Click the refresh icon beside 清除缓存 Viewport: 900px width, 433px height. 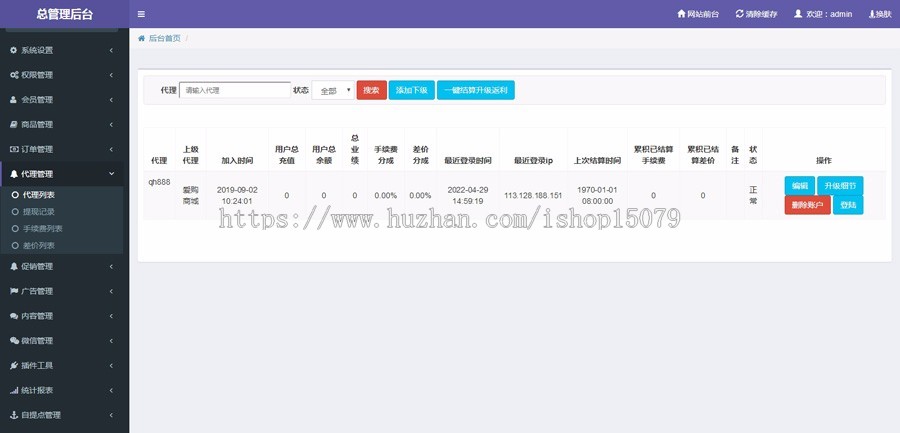pyautogui.click(x=740, y=14)
